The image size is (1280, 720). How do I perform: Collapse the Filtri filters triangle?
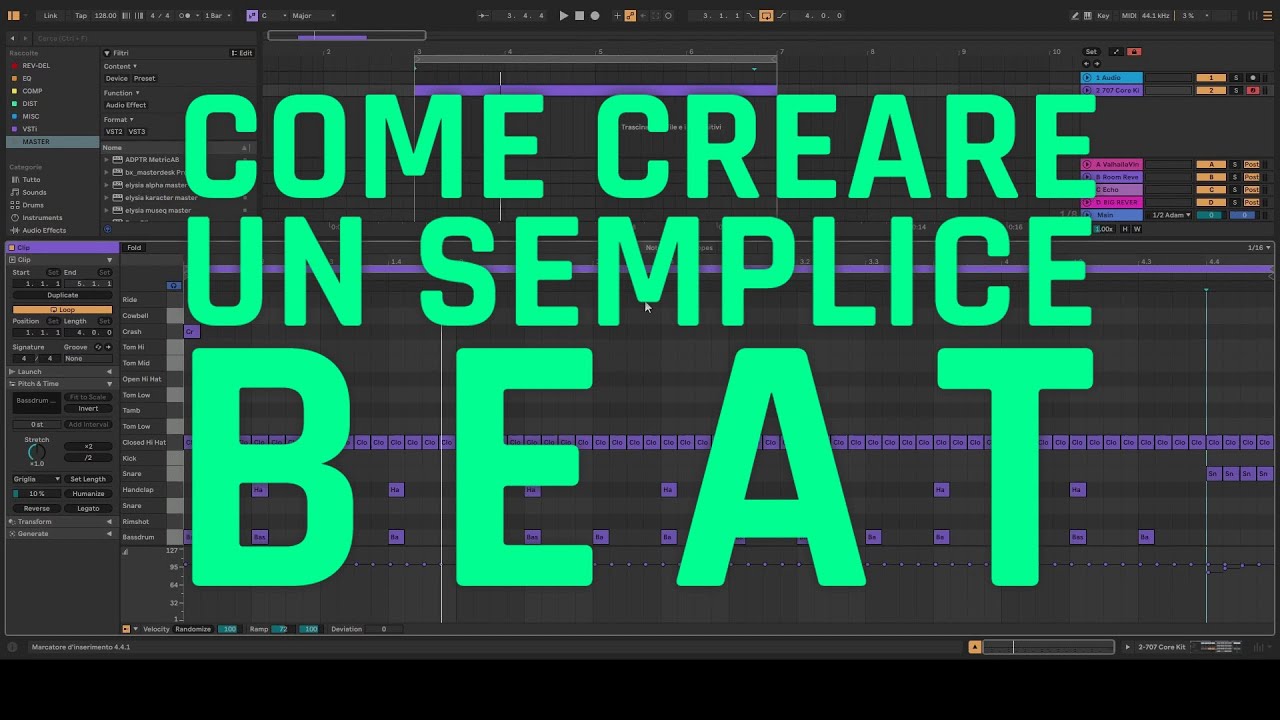click(107, 53)
